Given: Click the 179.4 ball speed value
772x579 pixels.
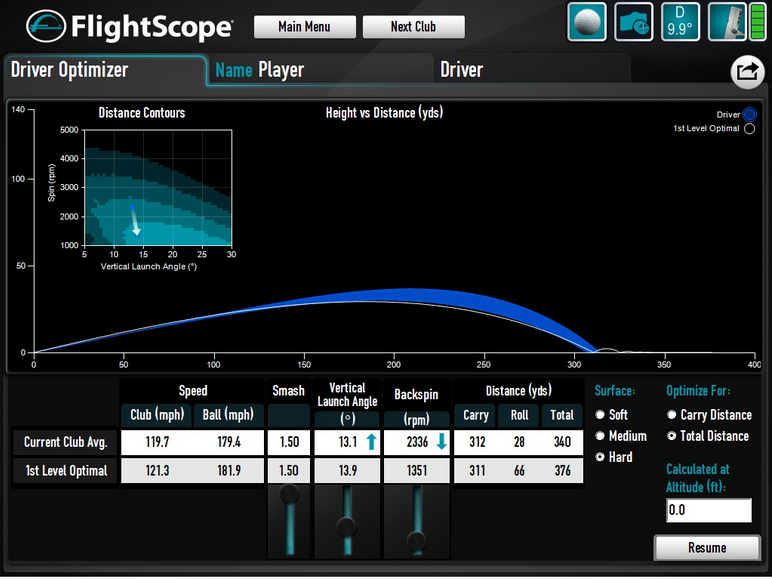Looking at the screenshot, I should click(229, 442).
